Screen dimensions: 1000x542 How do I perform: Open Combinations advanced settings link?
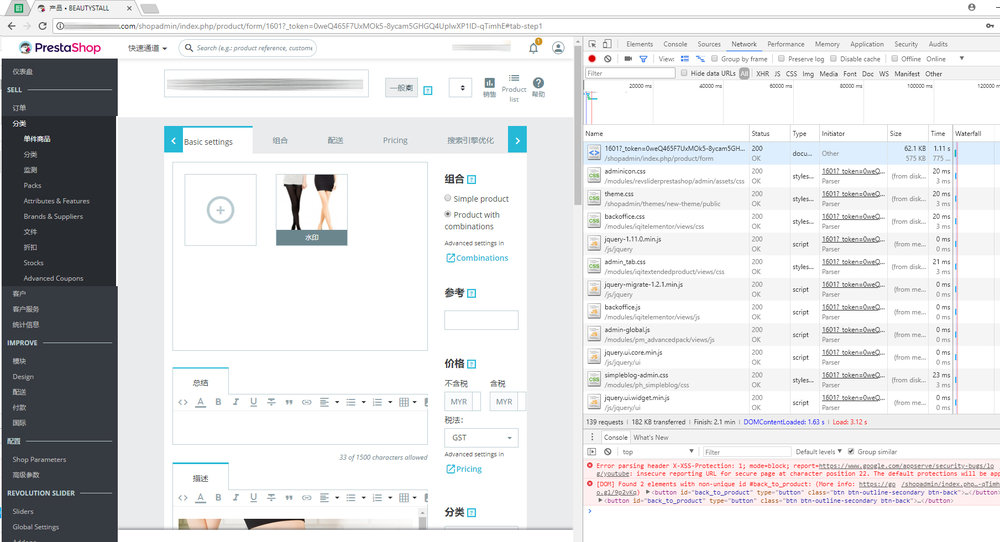point(477,258)
